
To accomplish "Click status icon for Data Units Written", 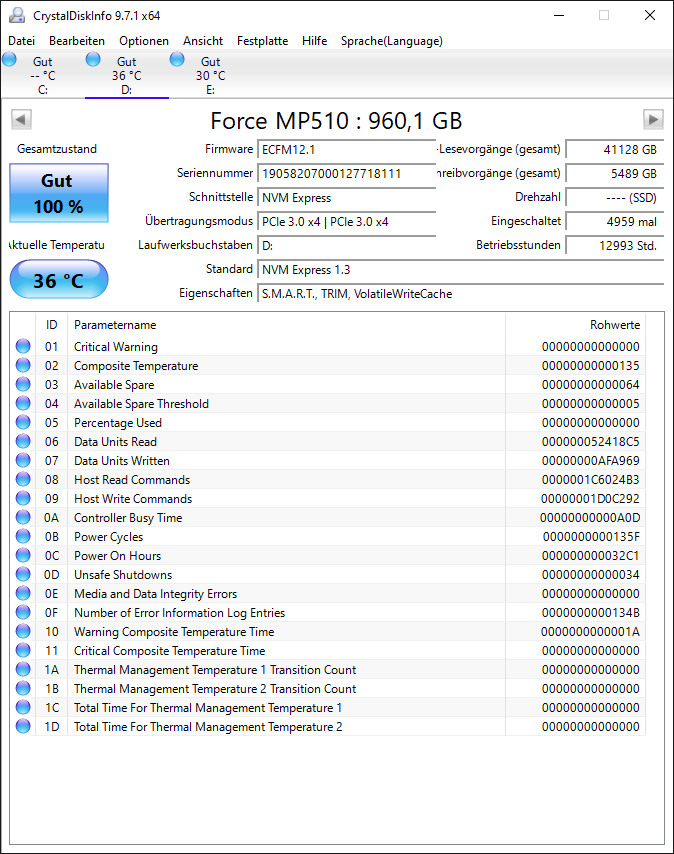I will pos(23,460).
